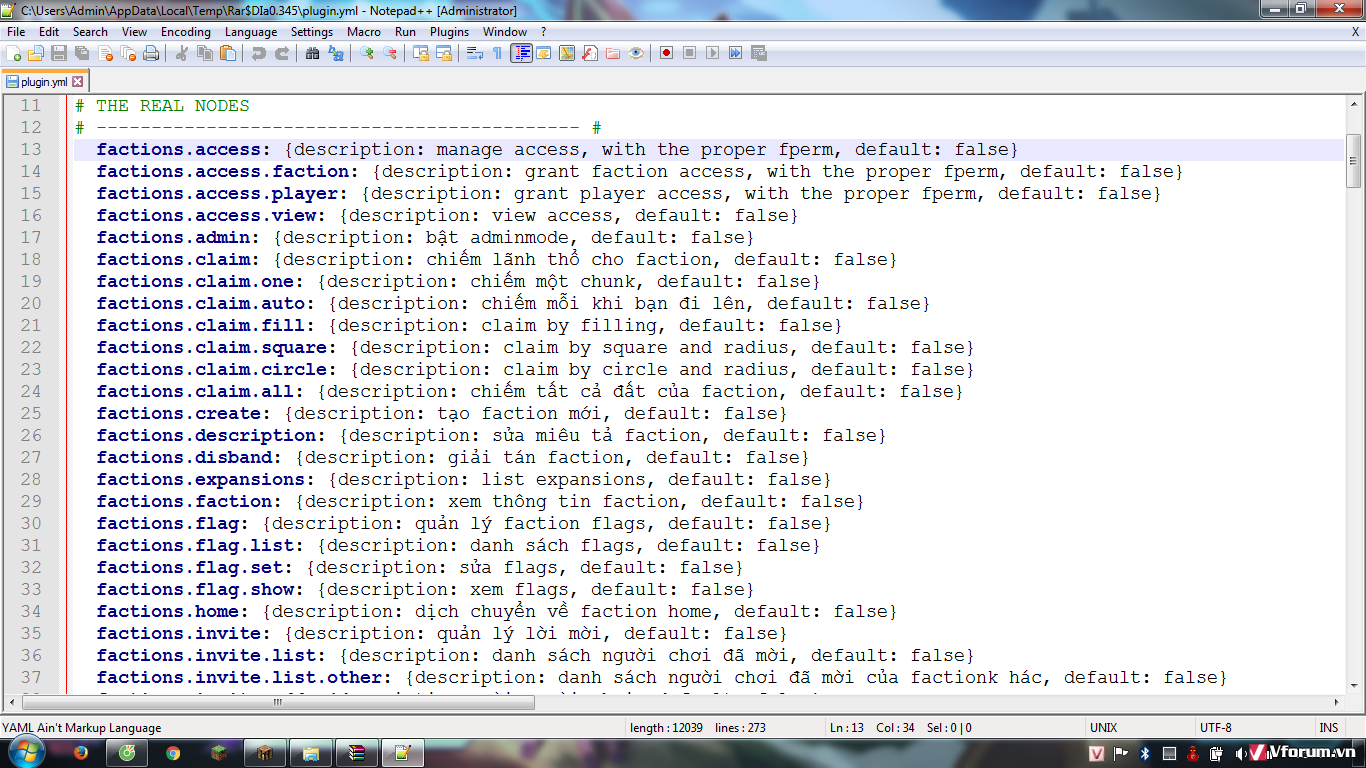Screen dimensions: 1366x768
Task: Click the Cut scissors icon
Action: 182,53
